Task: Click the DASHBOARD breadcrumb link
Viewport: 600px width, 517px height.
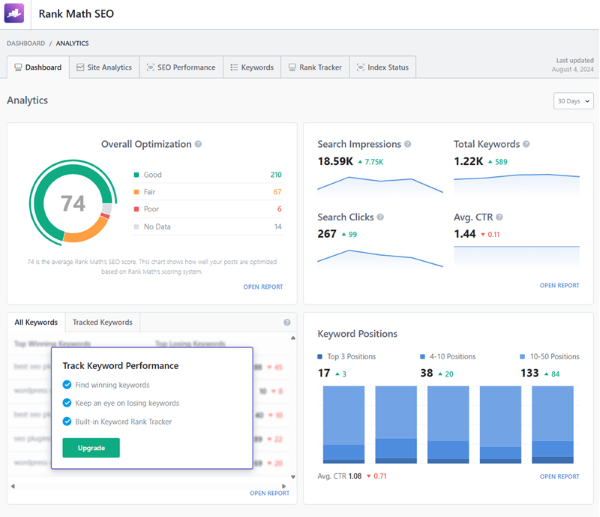Action: (x=26, y=43)
